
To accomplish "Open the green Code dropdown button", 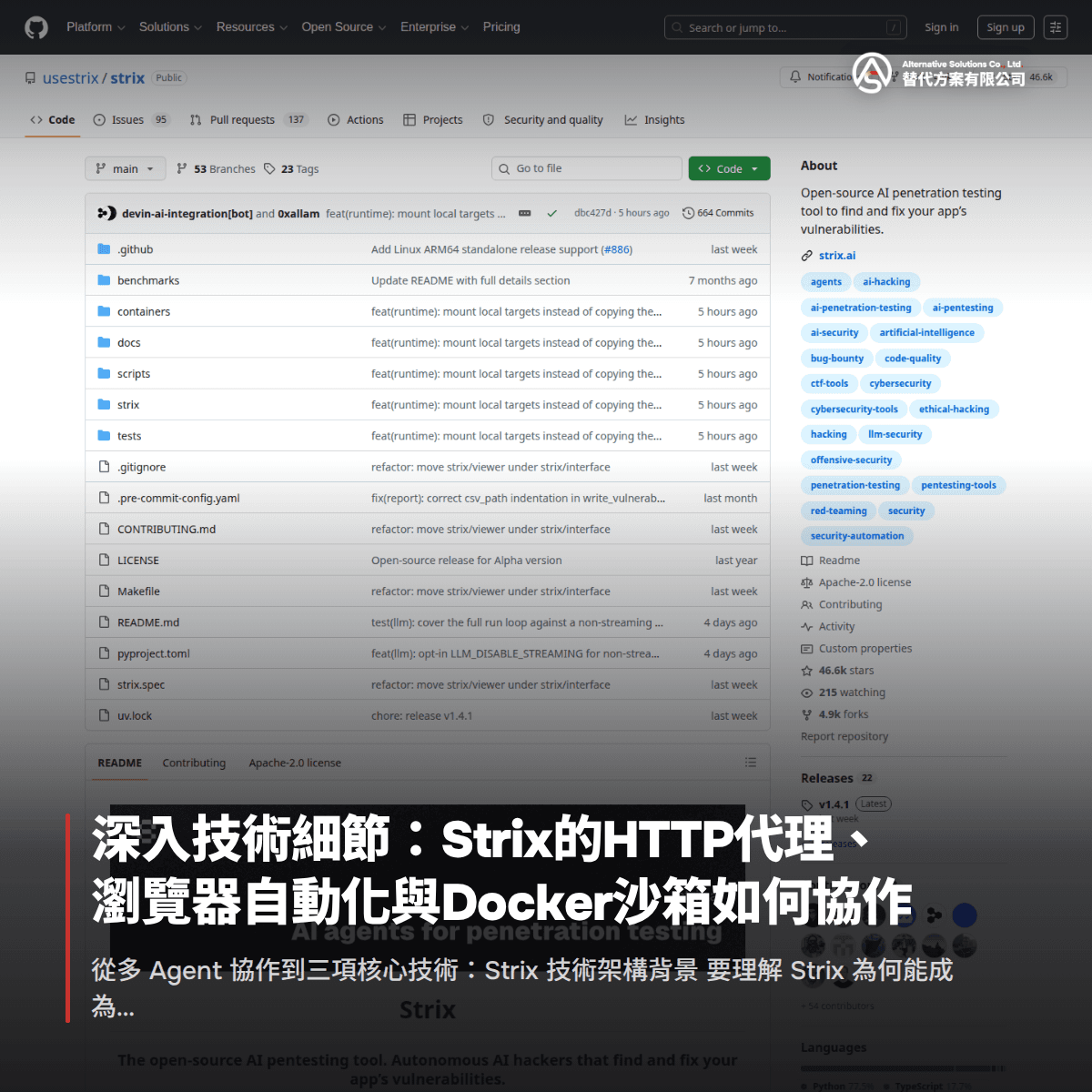I will [x=729, y=168].
